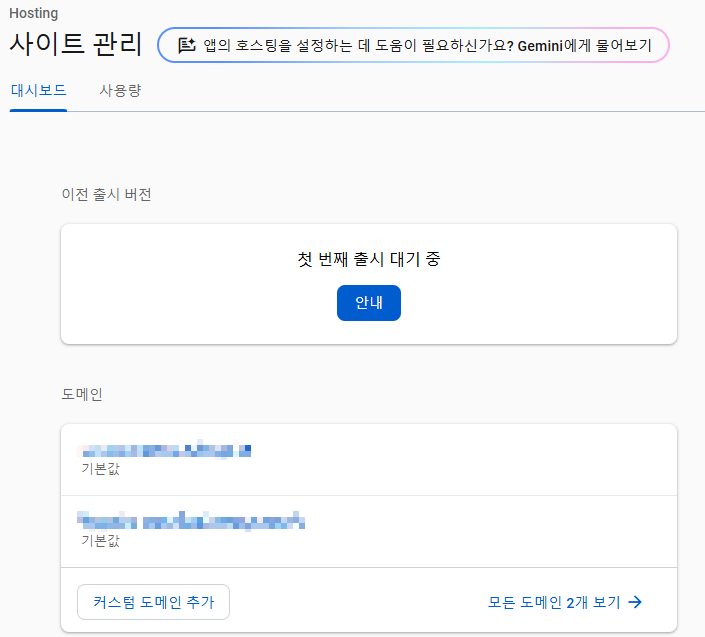Click the 이전 출시 버전 section heading

tap(106, 194)
